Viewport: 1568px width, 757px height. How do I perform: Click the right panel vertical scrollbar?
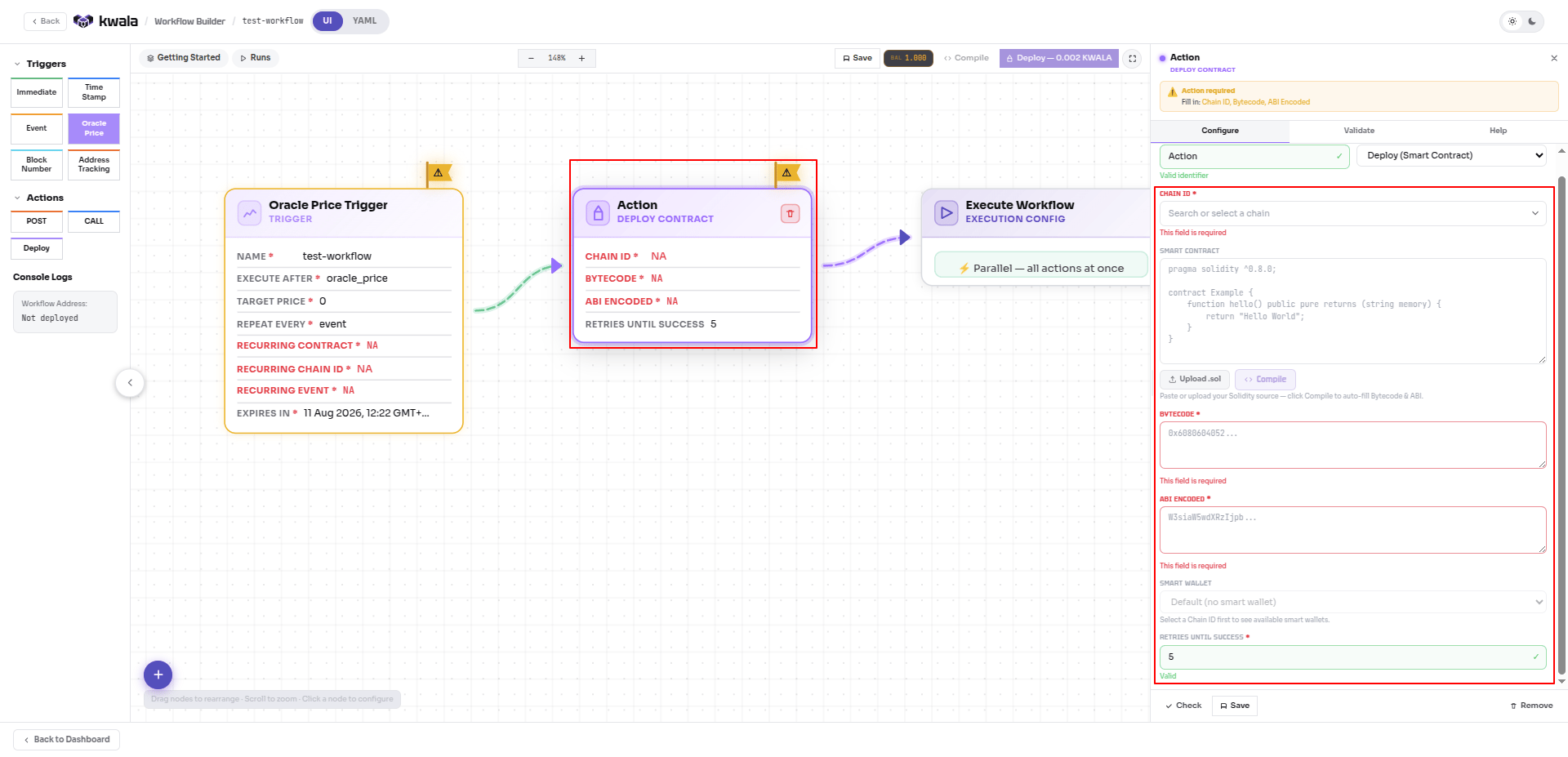pyautogui.click(x=1561, y=425)
